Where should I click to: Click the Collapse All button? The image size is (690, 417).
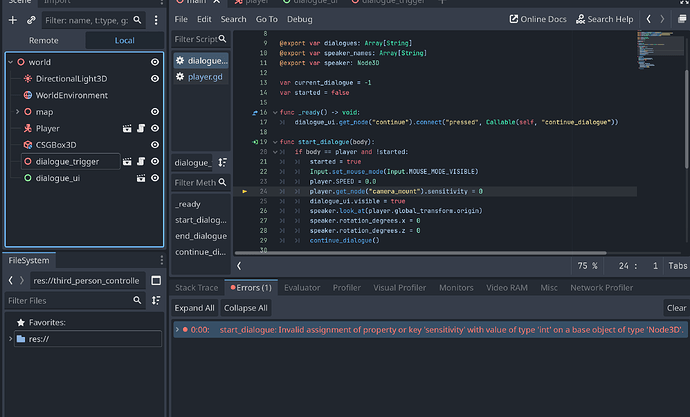click(245, 308)
